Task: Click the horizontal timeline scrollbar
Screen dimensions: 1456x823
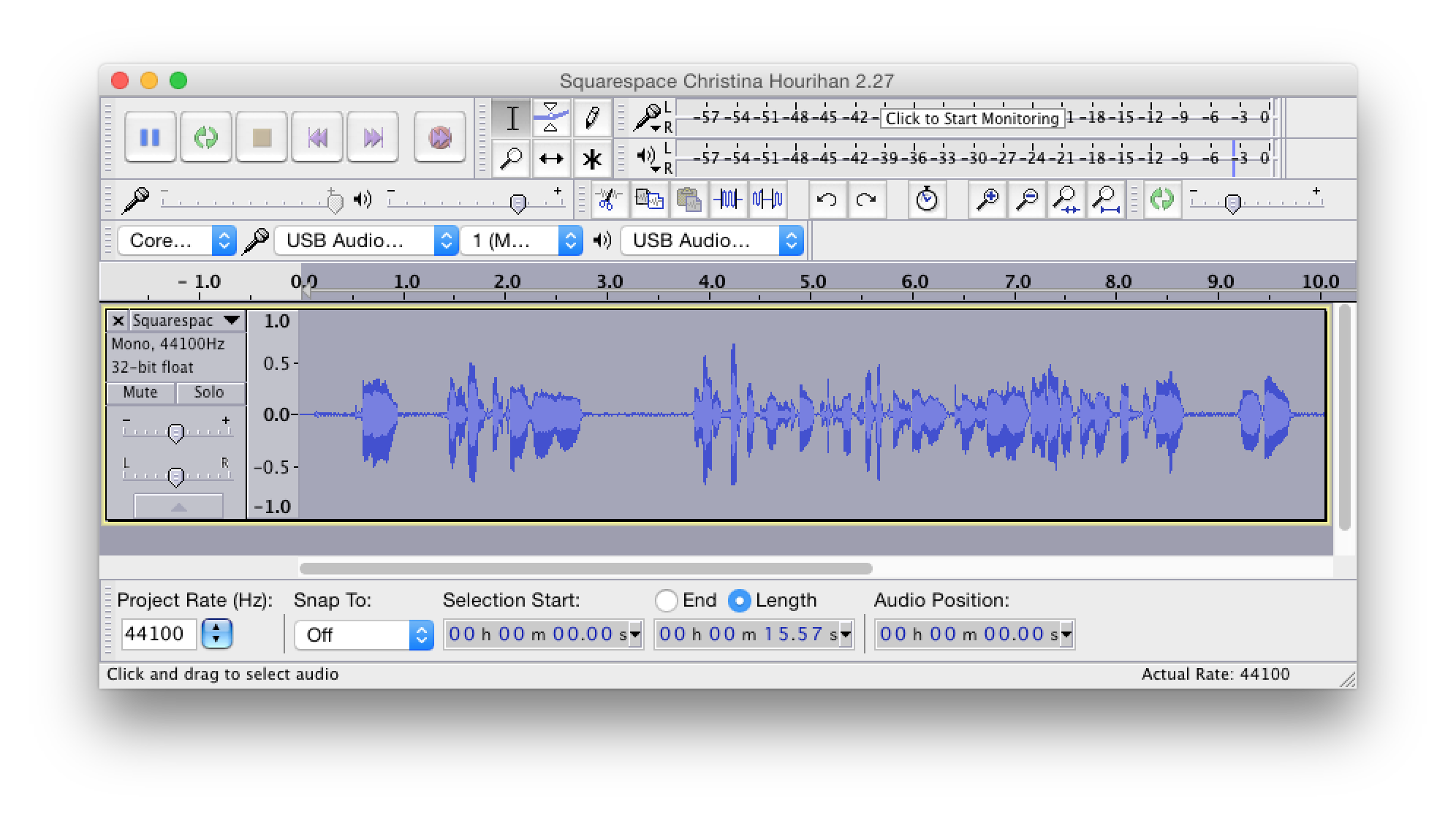Action: [x=585, y=568]
